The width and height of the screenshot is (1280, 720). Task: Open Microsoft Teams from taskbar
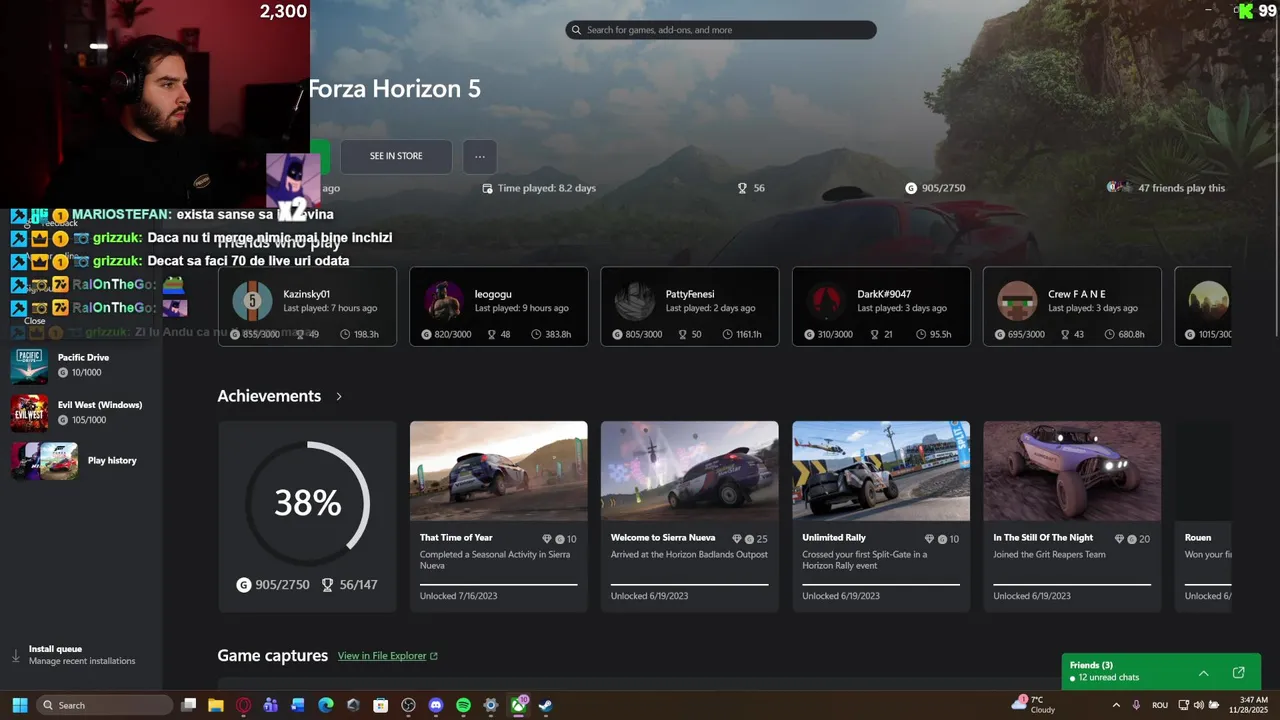click(270, 705)
